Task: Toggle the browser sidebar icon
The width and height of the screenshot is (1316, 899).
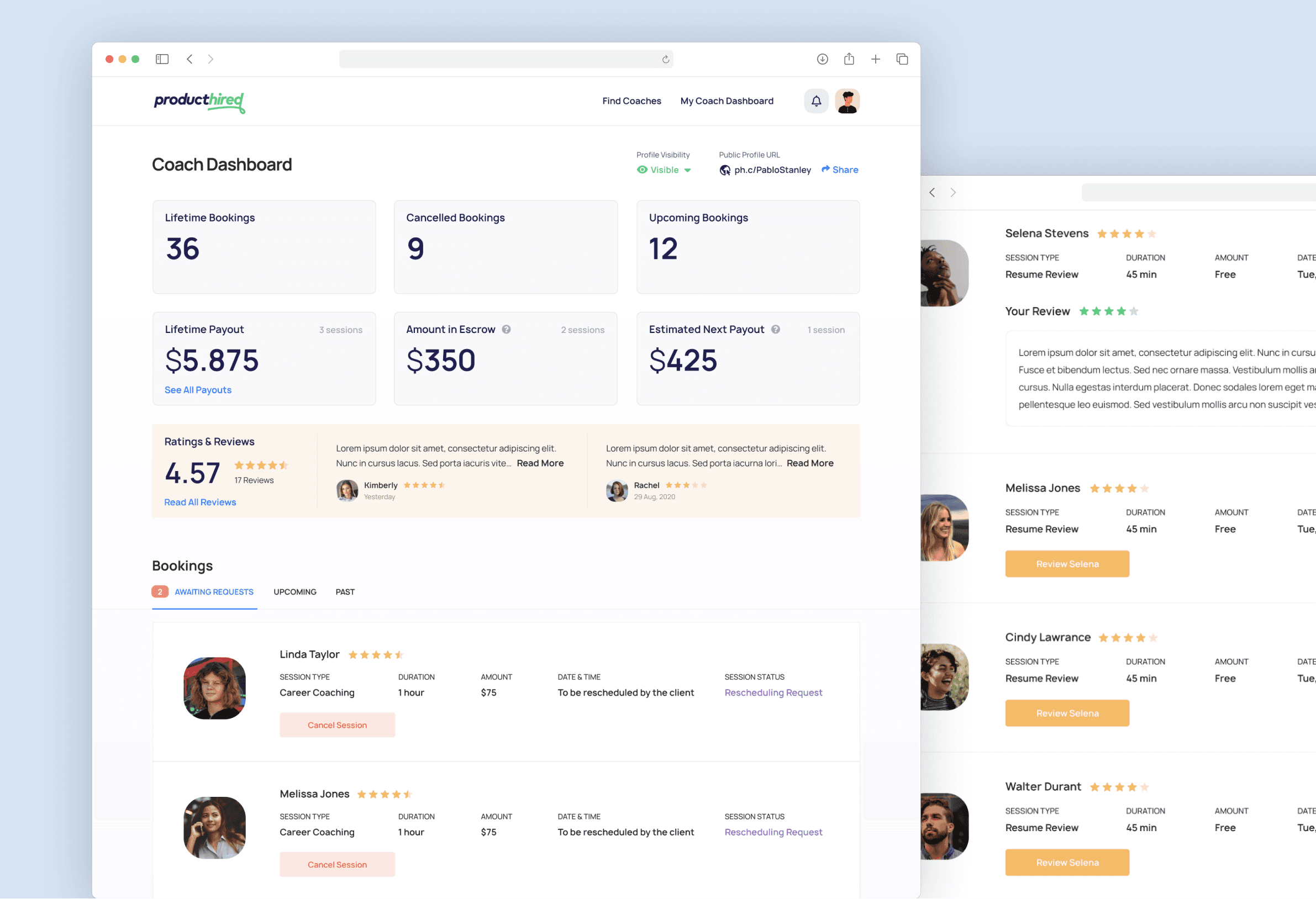Action: point(162,59)
